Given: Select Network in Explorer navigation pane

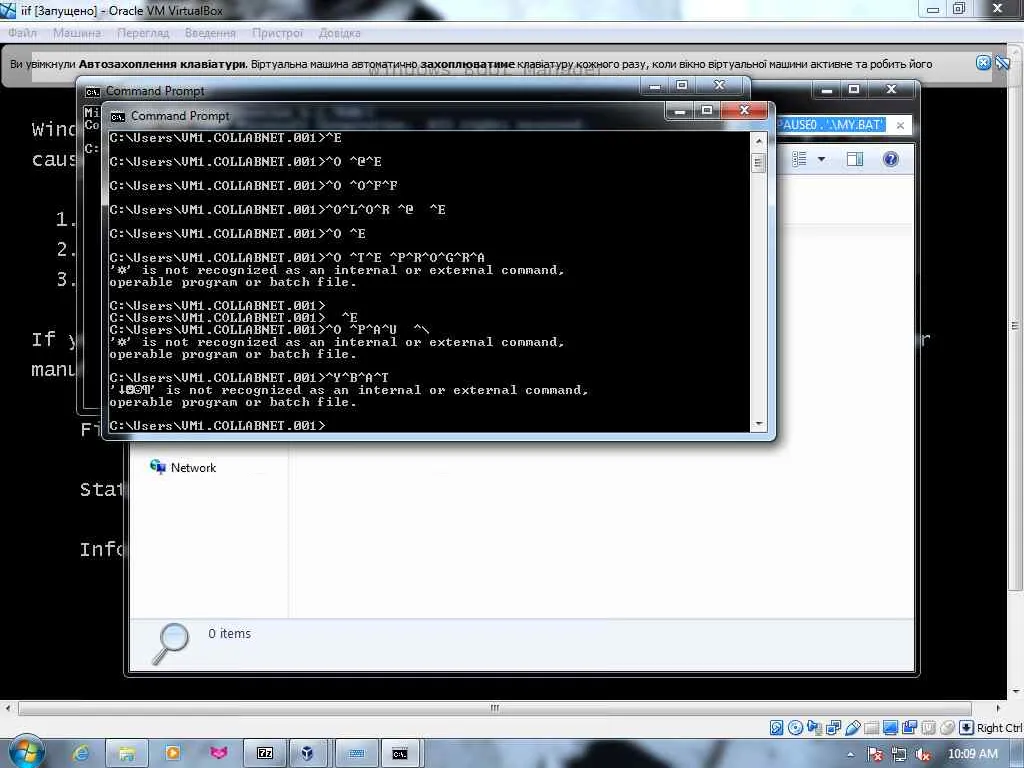Looking at the screenshot, I should pyautogui.click(x=184, y=468).
